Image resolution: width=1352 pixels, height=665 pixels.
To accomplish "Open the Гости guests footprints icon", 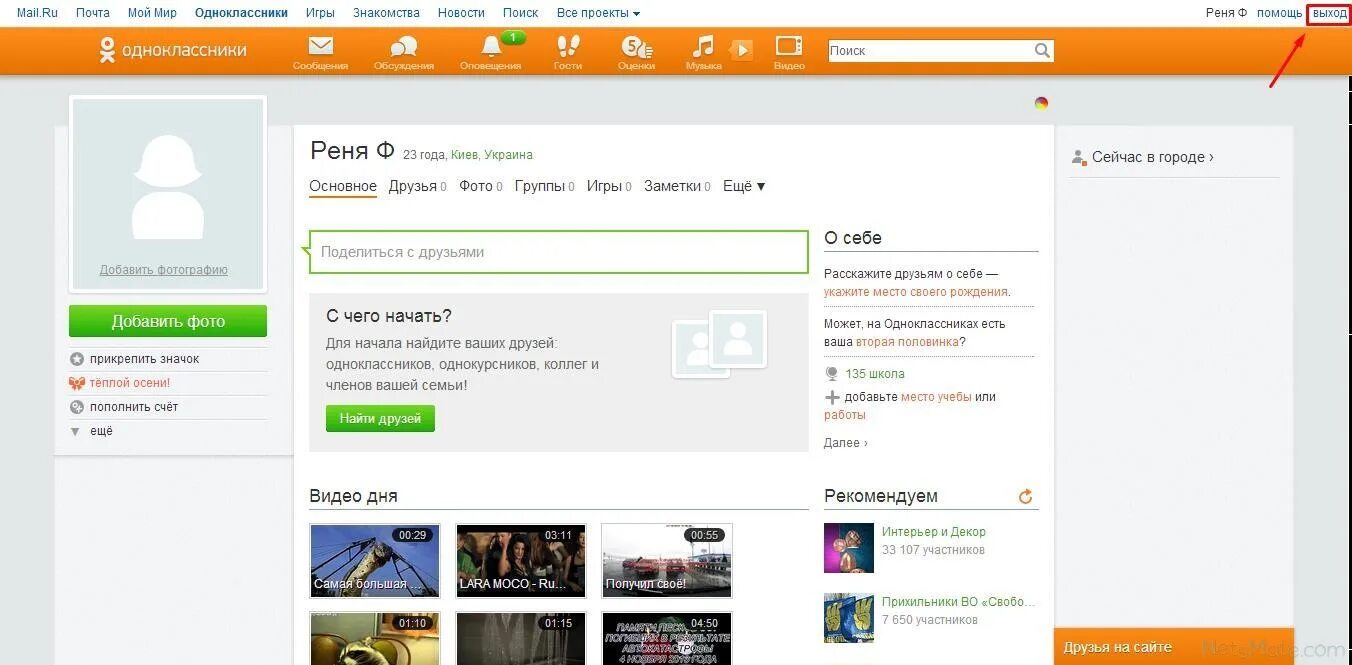I will point(567,52).
